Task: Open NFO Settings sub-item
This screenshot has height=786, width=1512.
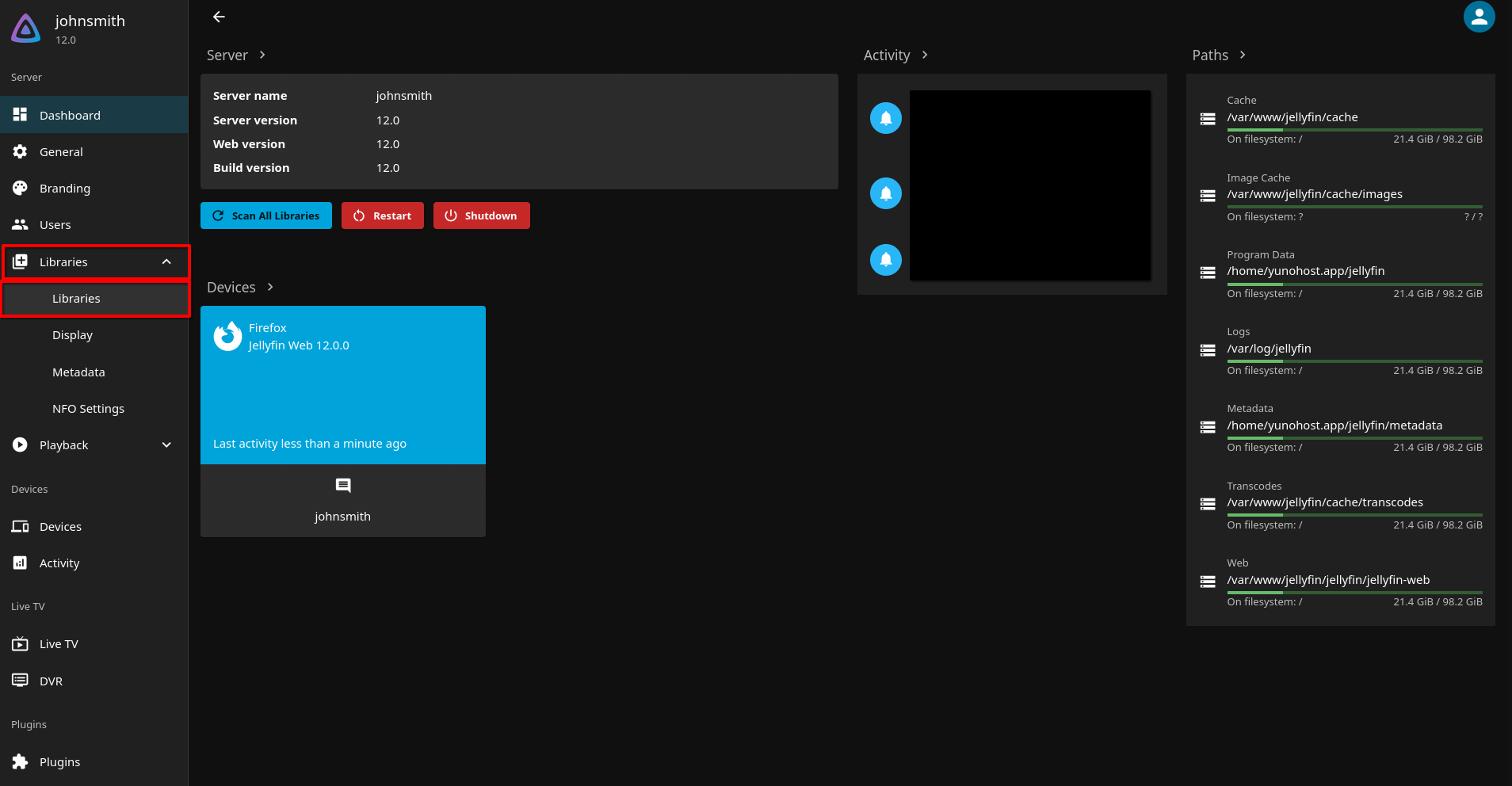Action: click(x=94, y=409)
